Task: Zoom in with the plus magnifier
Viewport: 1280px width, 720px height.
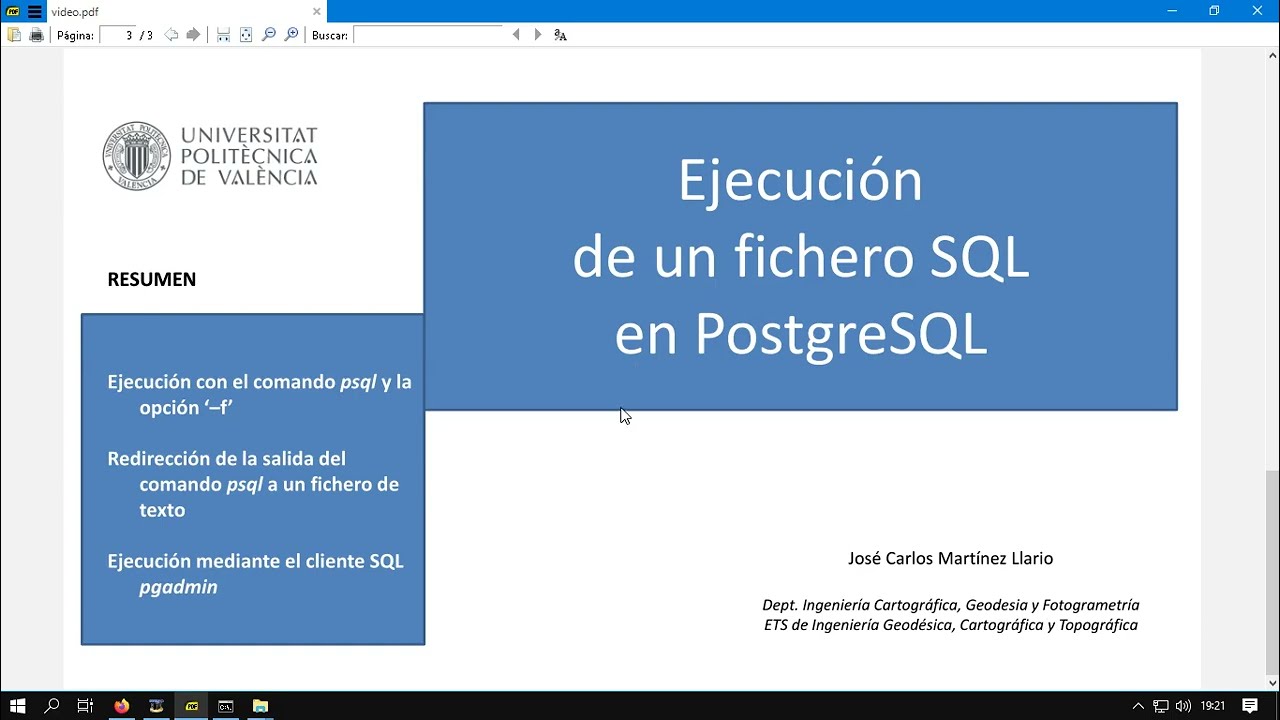Action: (292, 35)
